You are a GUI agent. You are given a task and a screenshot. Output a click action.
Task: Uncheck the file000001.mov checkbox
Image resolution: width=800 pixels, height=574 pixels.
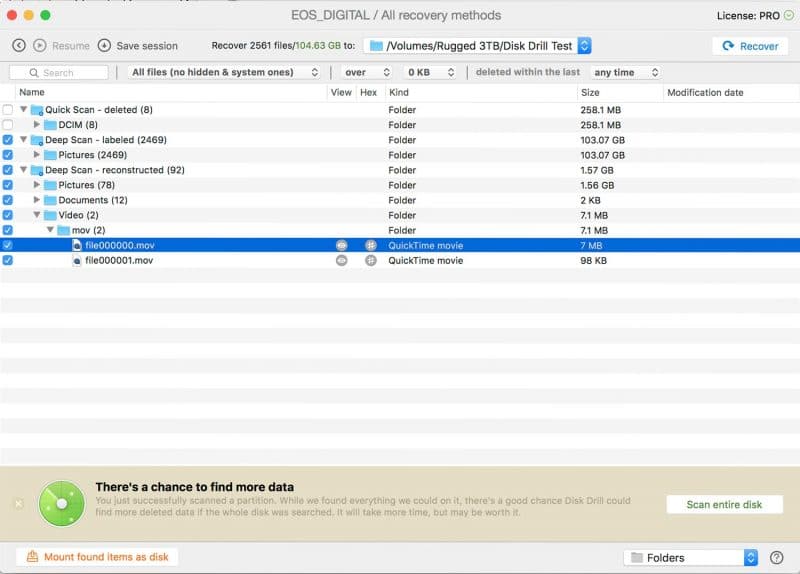[8, 260]
